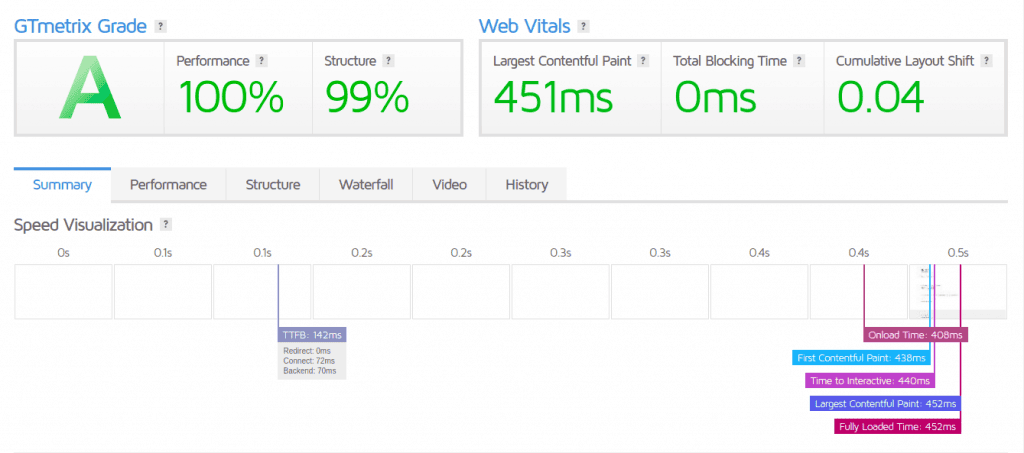Image resolution: width=1024 pixels, height=453 pixels.
Task: Select First Contentful Paint: 438ms label
Action: tap(862, 358)
